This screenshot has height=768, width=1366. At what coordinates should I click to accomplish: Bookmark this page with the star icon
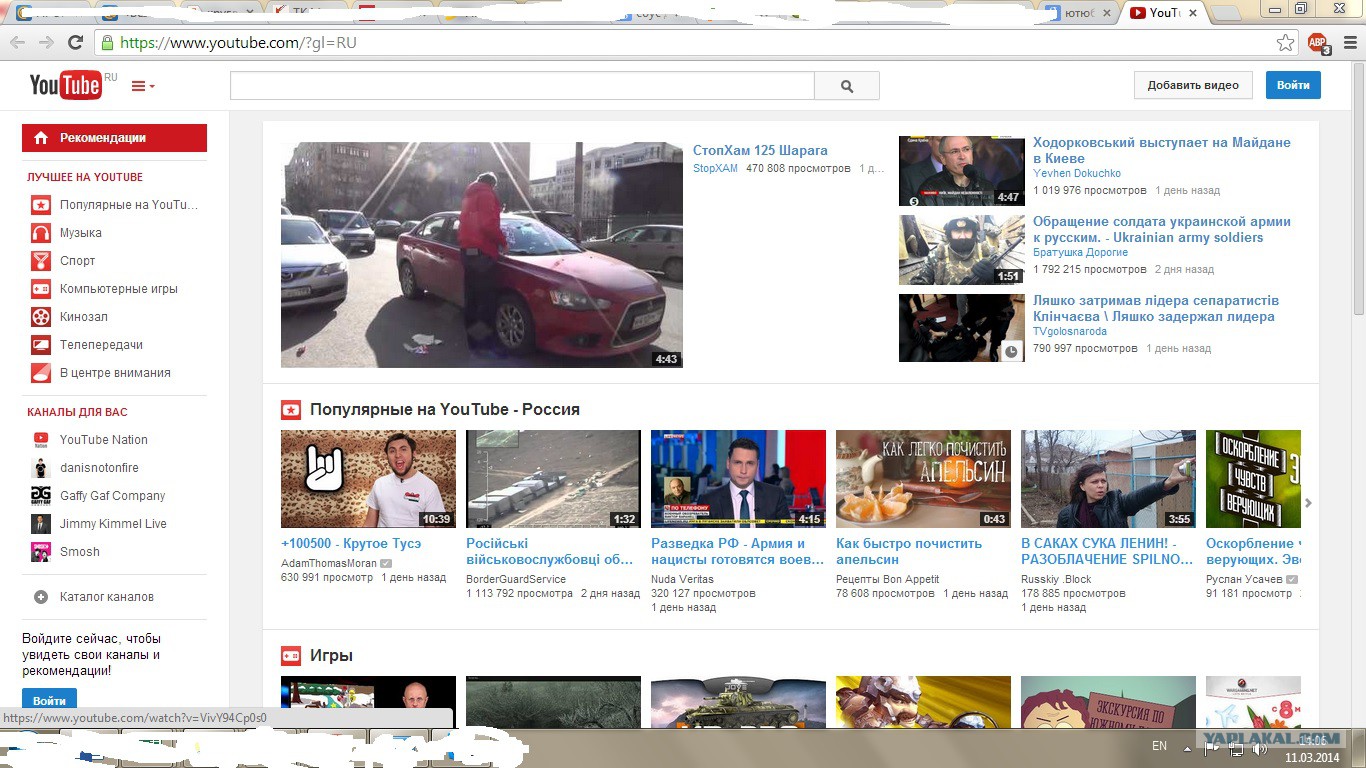pos(1286,43)
